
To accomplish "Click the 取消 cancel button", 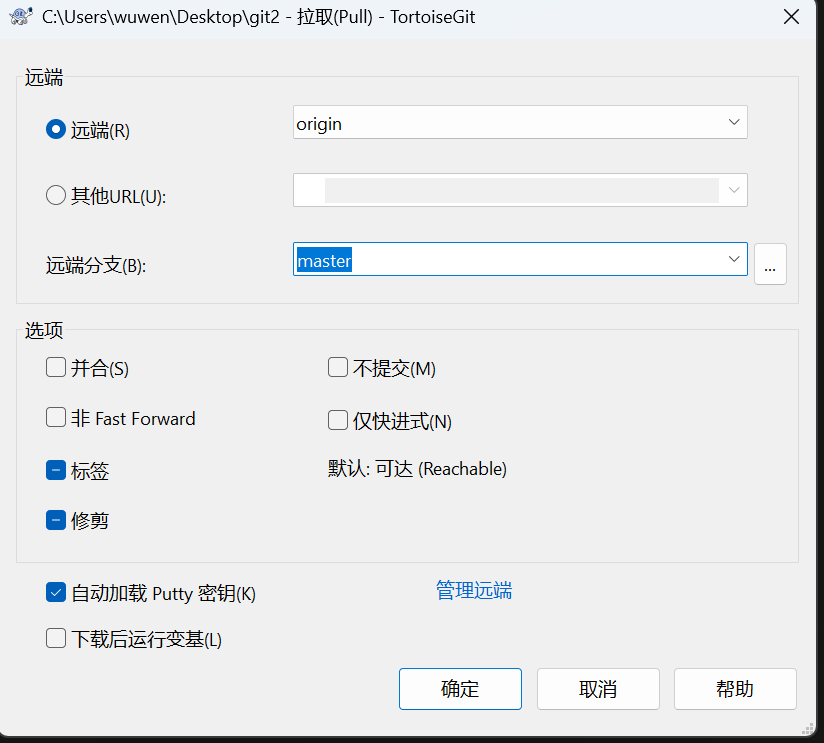I will pyautogui.click(x=598, y=688).
